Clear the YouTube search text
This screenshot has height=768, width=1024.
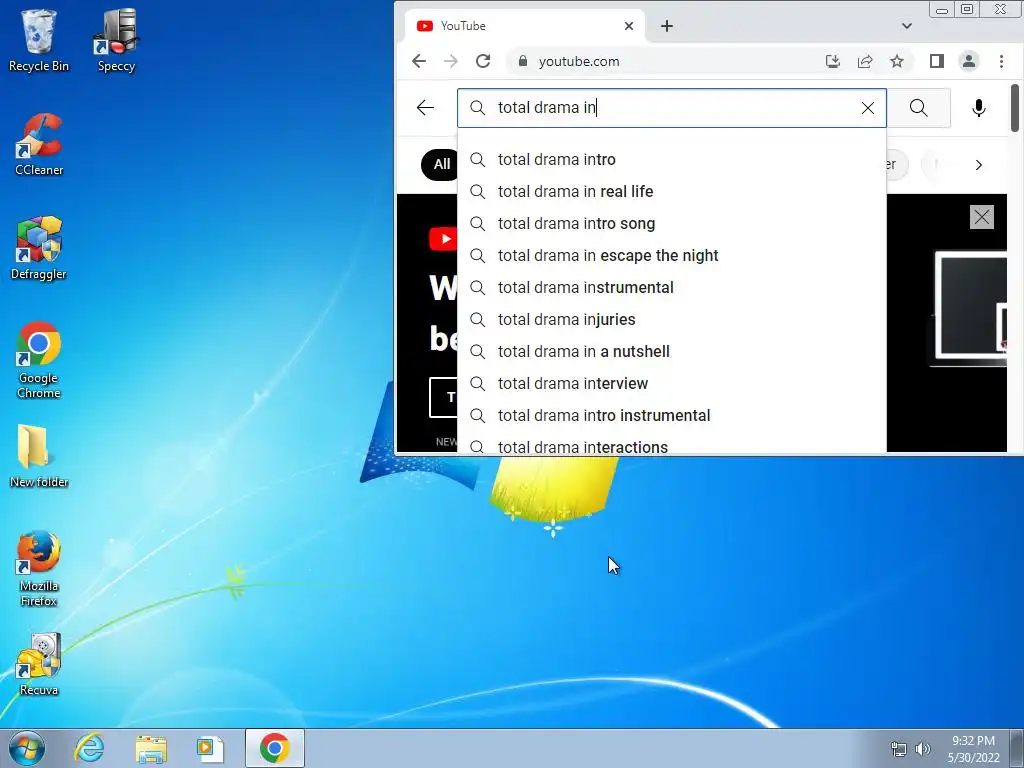[x=867, y=108]
